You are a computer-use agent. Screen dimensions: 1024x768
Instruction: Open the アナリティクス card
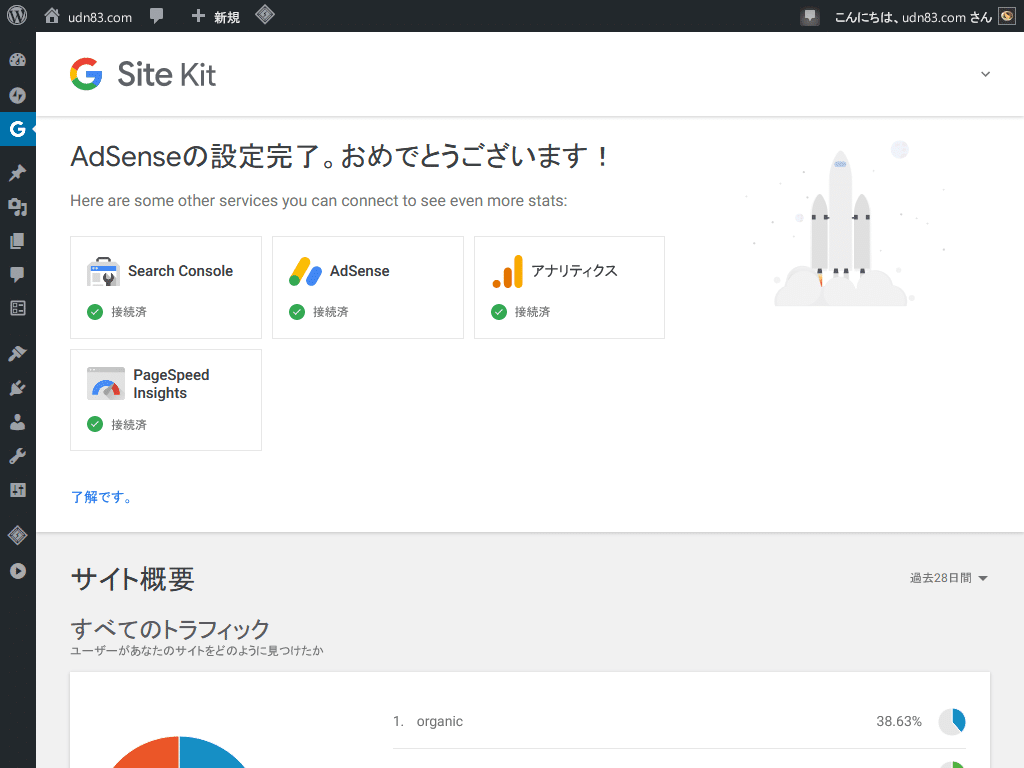click(569, 287)
